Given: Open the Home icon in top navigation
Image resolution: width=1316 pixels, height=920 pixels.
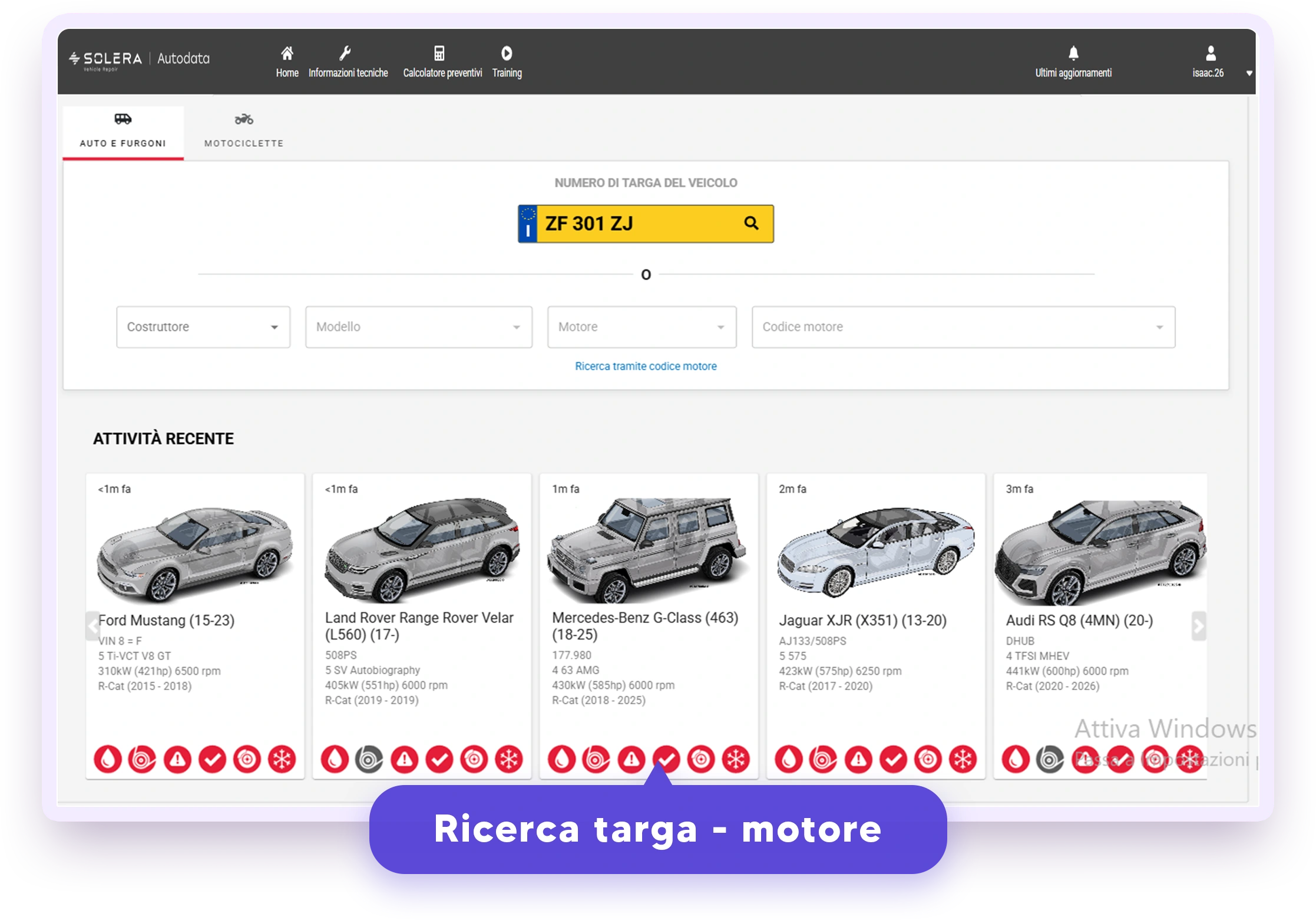Looking at the screenshot, I should [287, 54].
